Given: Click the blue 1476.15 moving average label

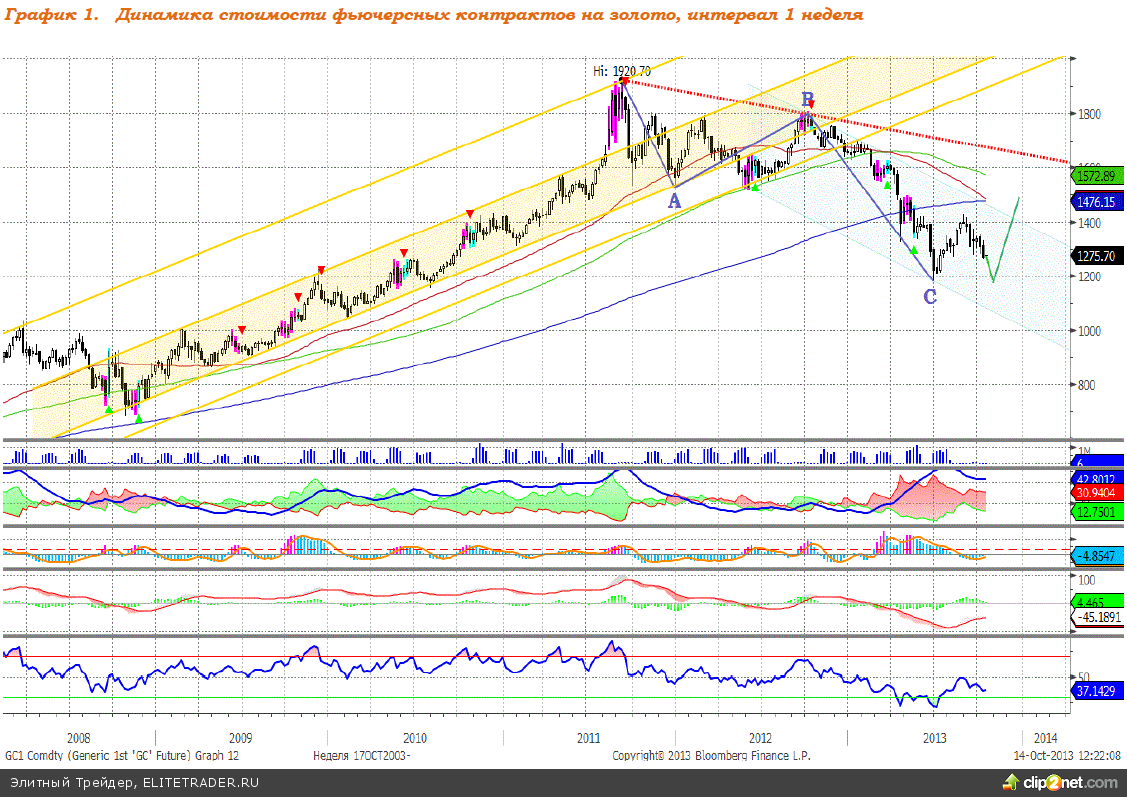Looking at the screenshot, I should (x=1098, y=201).
